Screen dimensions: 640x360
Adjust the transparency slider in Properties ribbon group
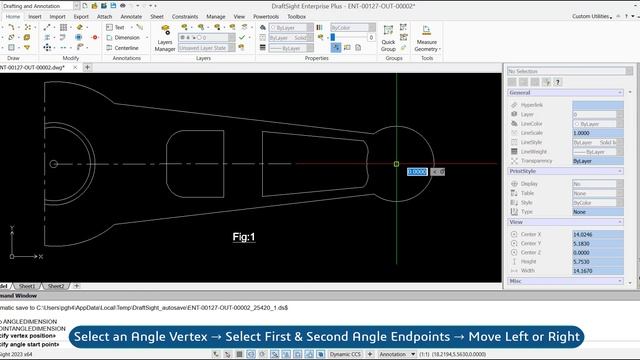tap(349, 38)
